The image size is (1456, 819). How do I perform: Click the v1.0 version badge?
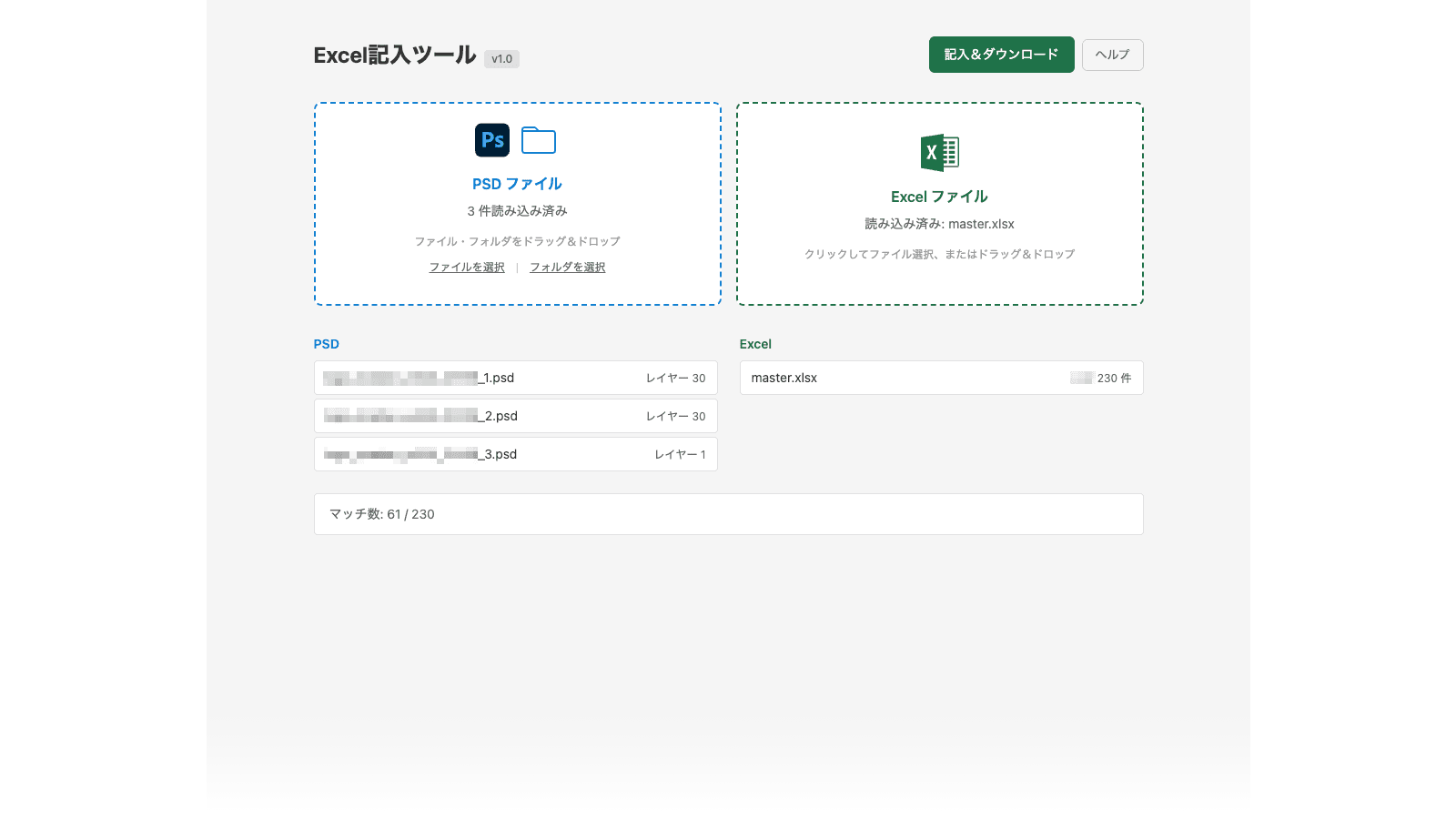501,59
